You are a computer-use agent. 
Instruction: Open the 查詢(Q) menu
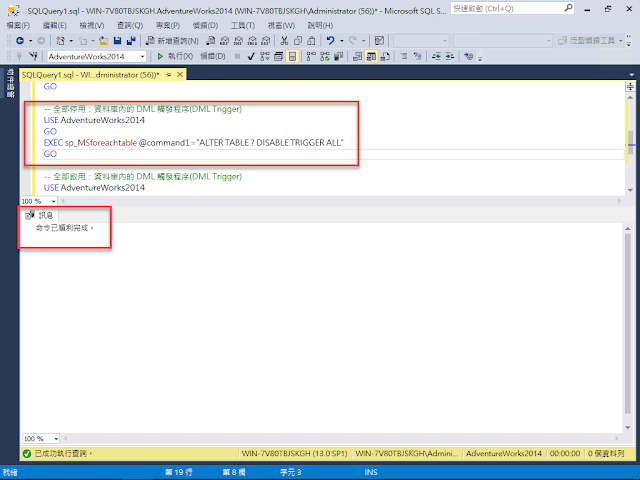click(x=130, y=25)
